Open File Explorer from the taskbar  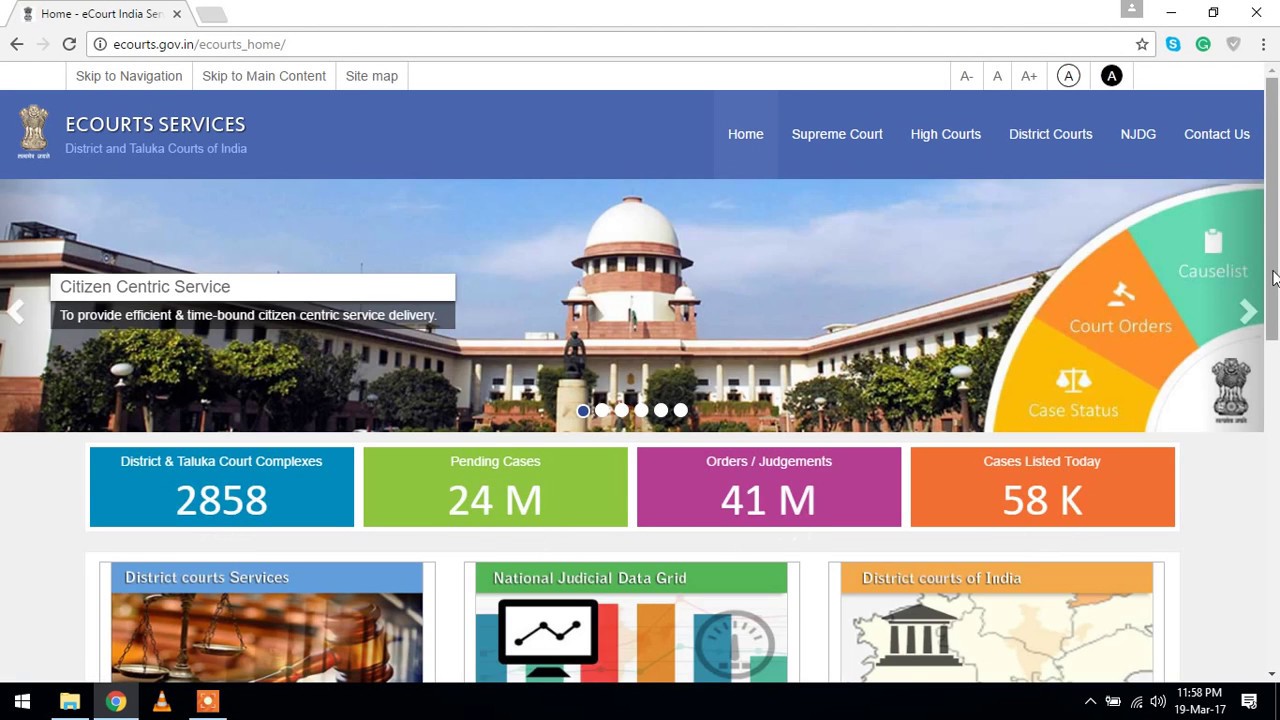(x=69, y=701)
